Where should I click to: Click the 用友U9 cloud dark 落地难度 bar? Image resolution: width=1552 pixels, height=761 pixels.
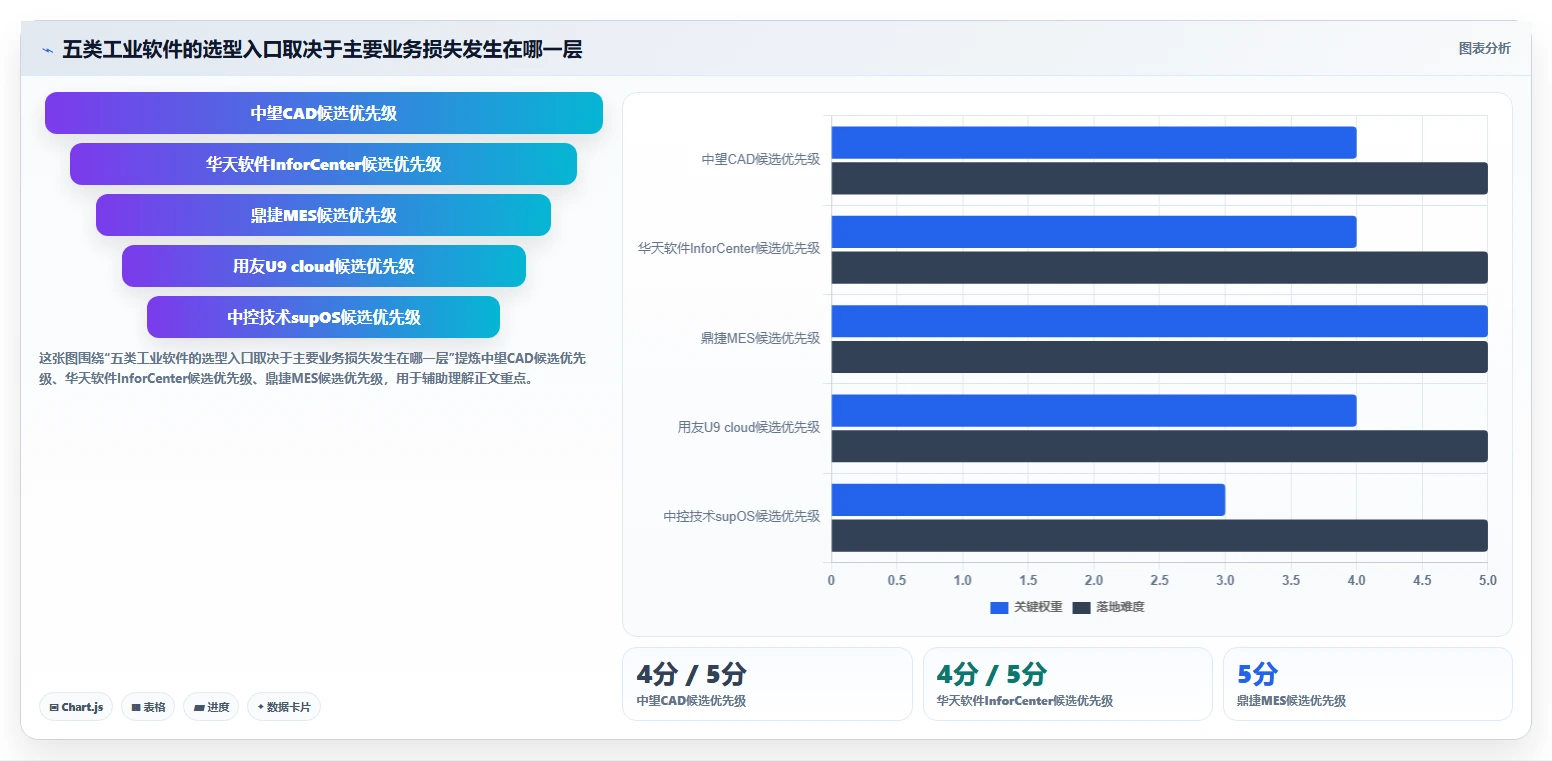[x=1159, y=446]
